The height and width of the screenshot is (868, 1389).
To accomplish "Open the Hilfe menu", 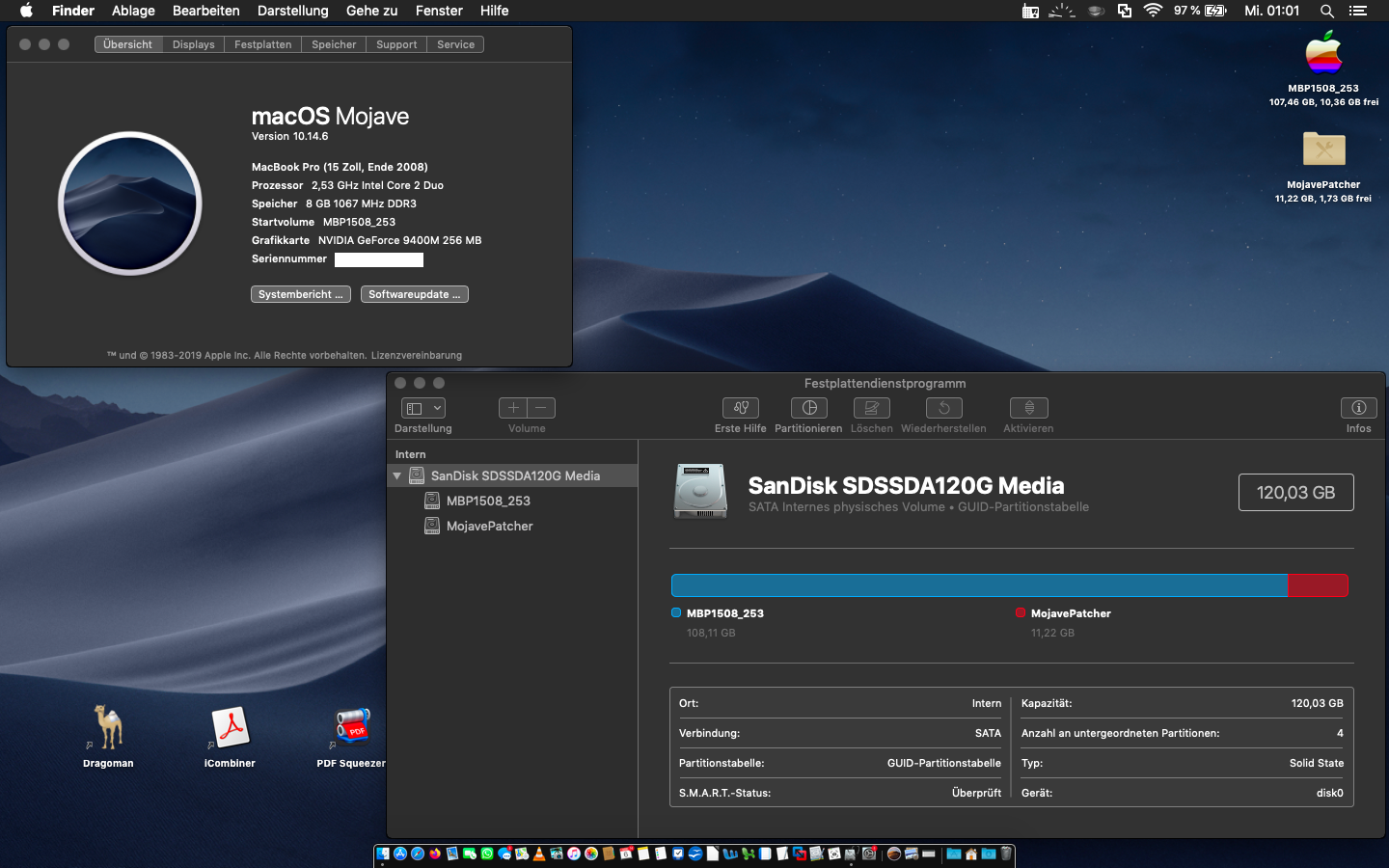I will (x=495, y=11).
